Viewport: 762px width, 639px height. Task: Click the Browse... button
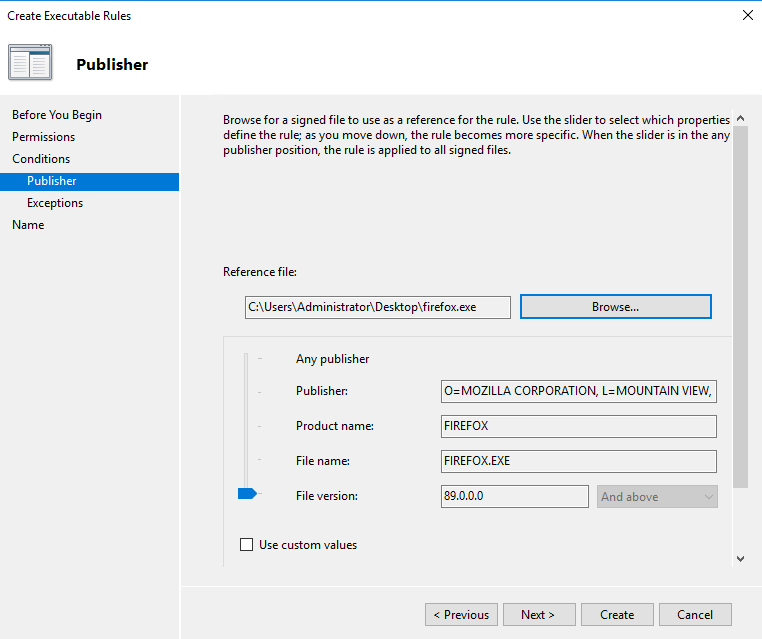[x=616, y=307]
